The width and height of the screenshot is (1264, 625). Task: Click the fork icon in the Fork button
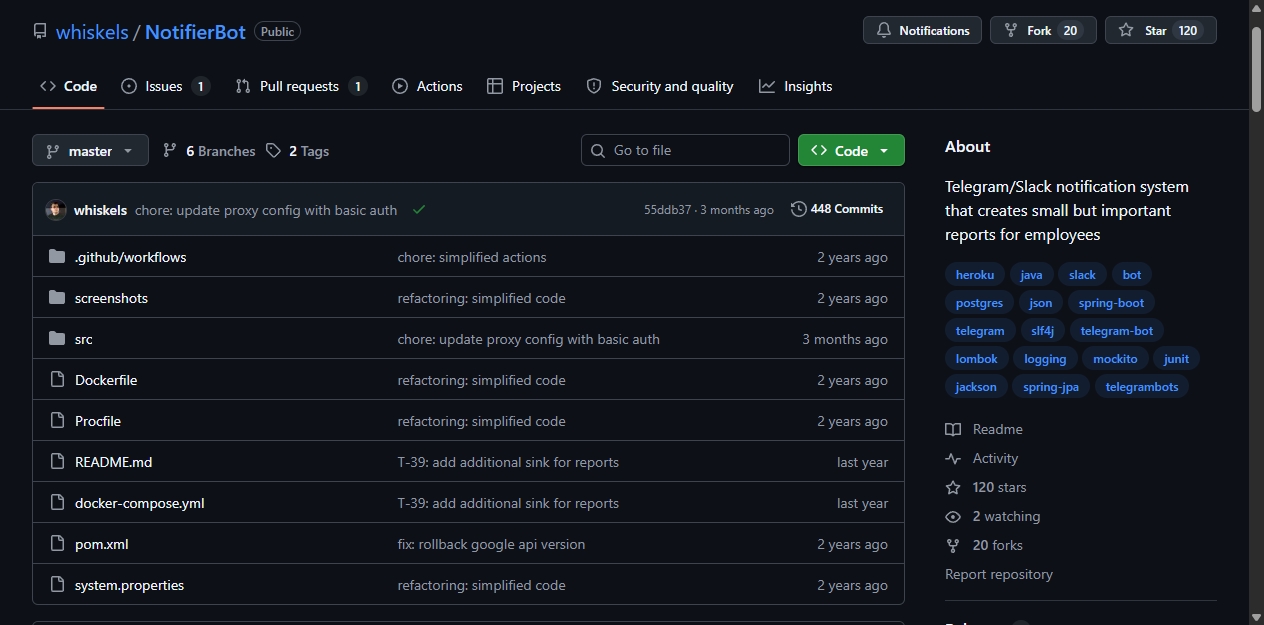click(x=1011, y=31)
